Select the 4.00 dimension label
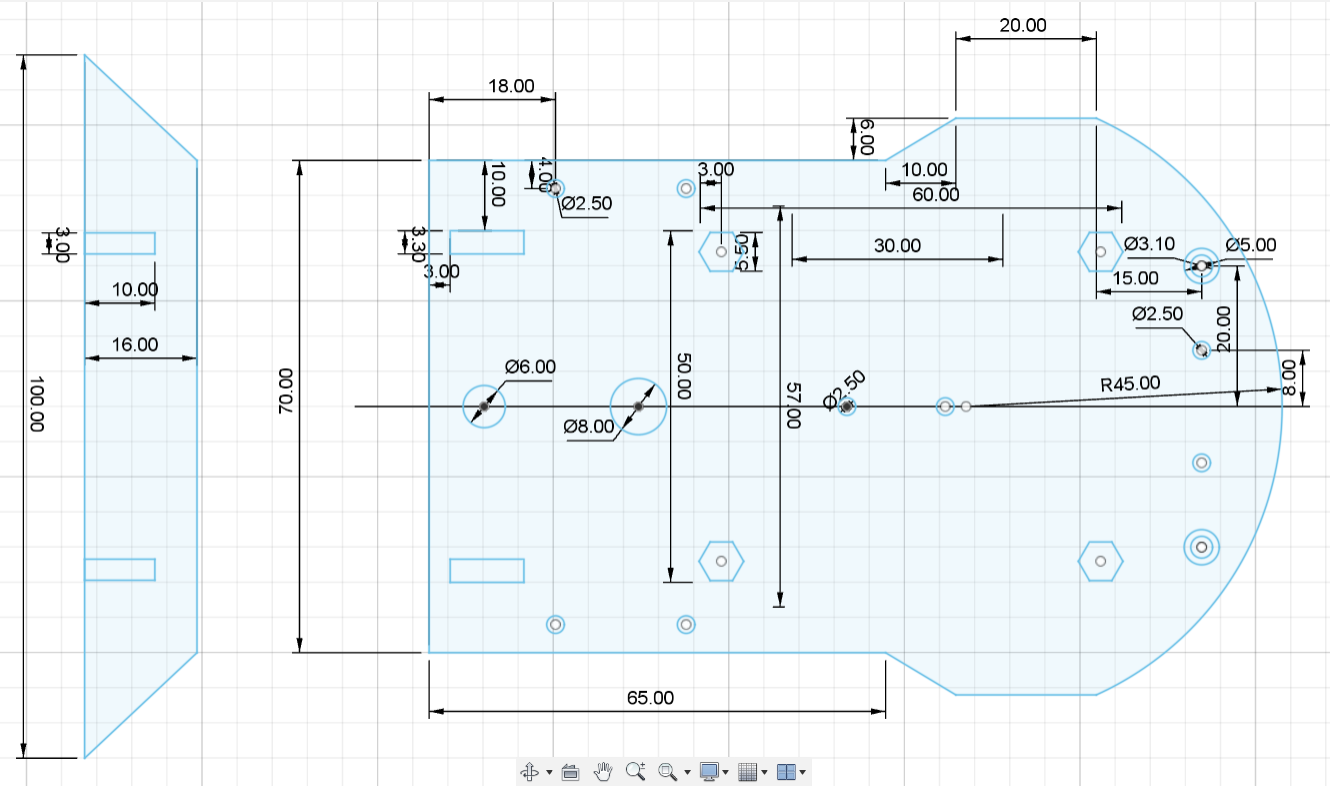 545,174
